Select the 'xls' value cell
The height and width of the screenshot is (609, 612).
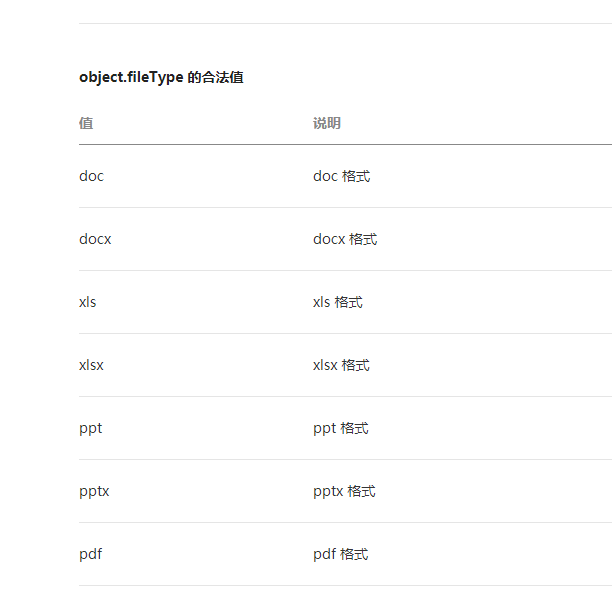tap(87, 302)
